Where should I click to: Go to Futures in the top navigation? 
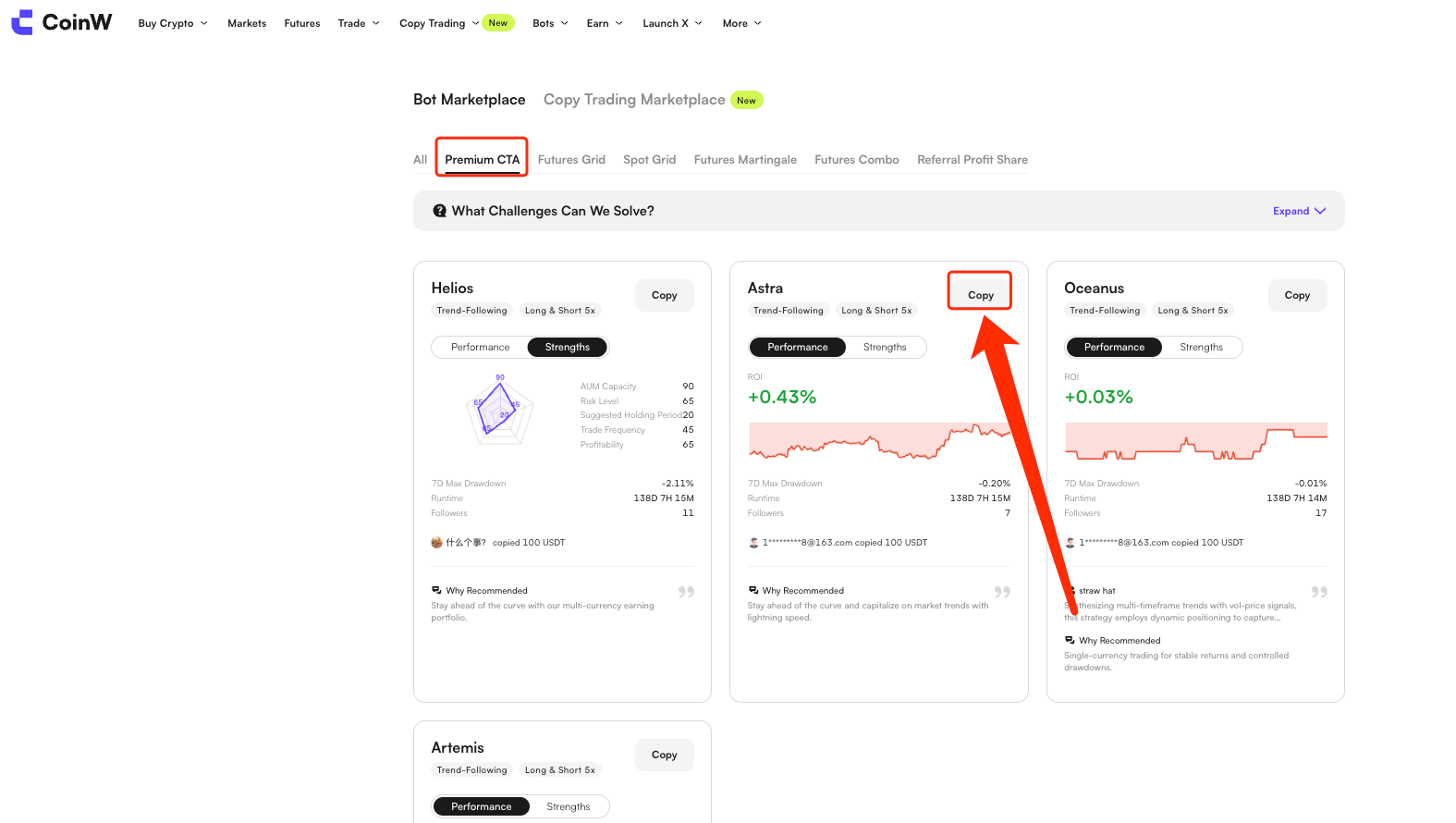[x=302, y=23]
